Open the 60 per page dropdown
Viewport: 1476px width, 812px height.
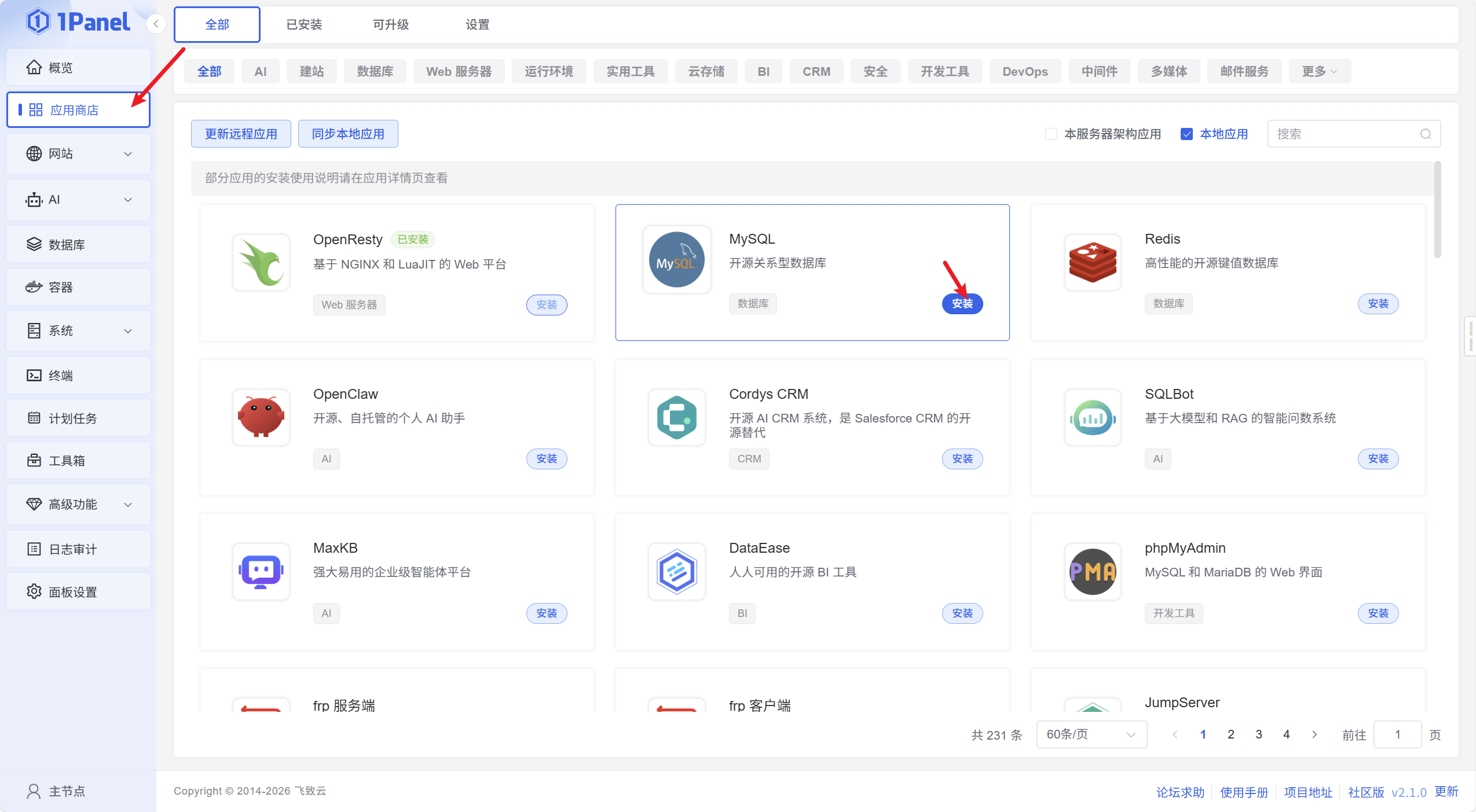[1091, 734]
